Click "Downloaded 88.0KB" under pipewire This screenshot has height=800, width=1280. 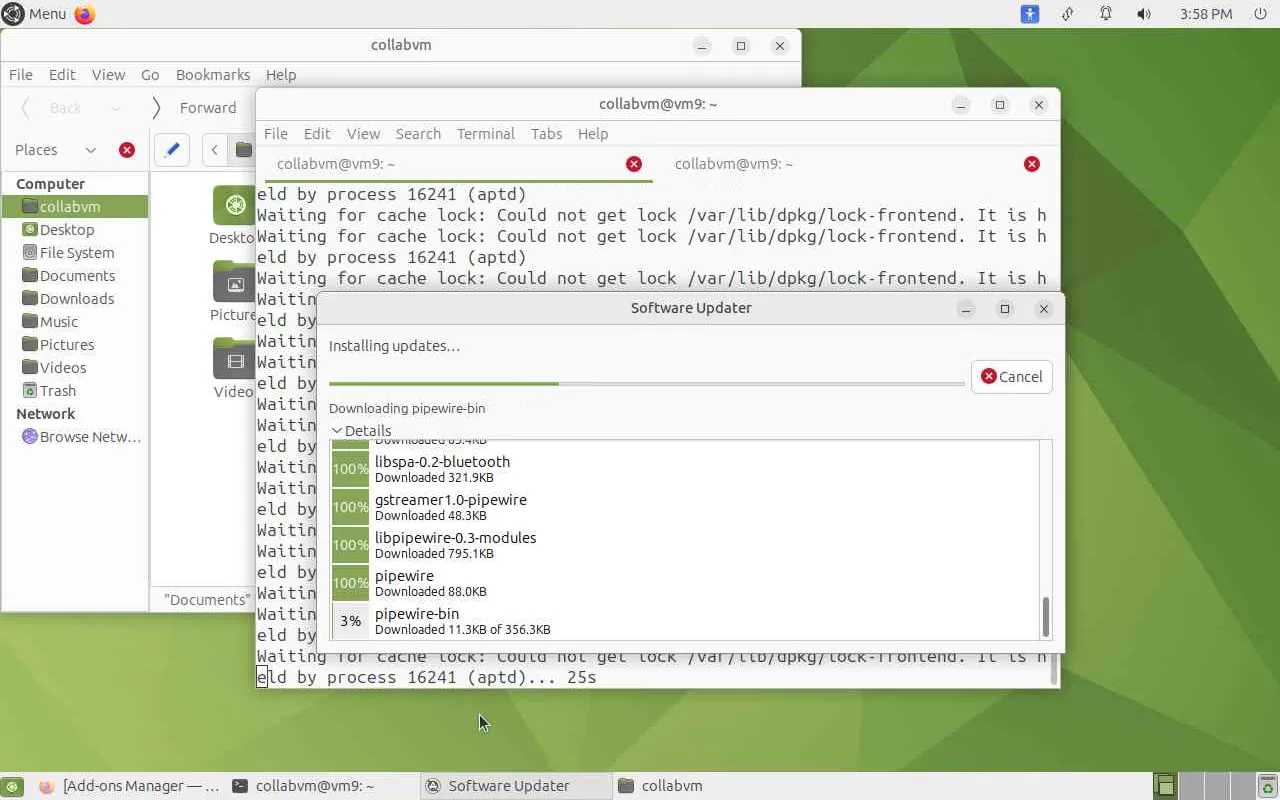[431, 592]
